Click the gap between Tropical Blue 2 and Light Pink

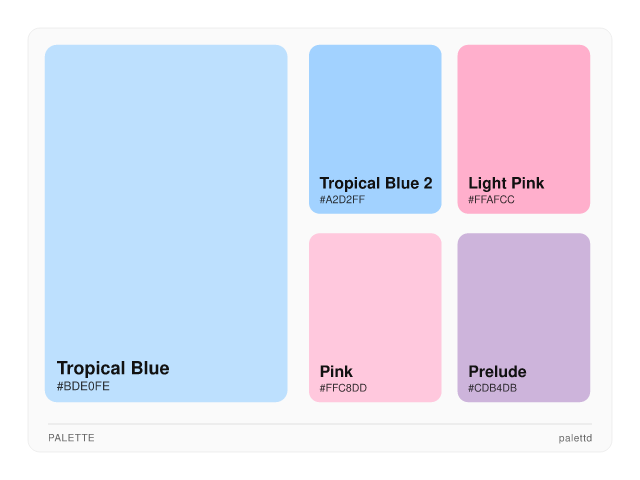449,129
